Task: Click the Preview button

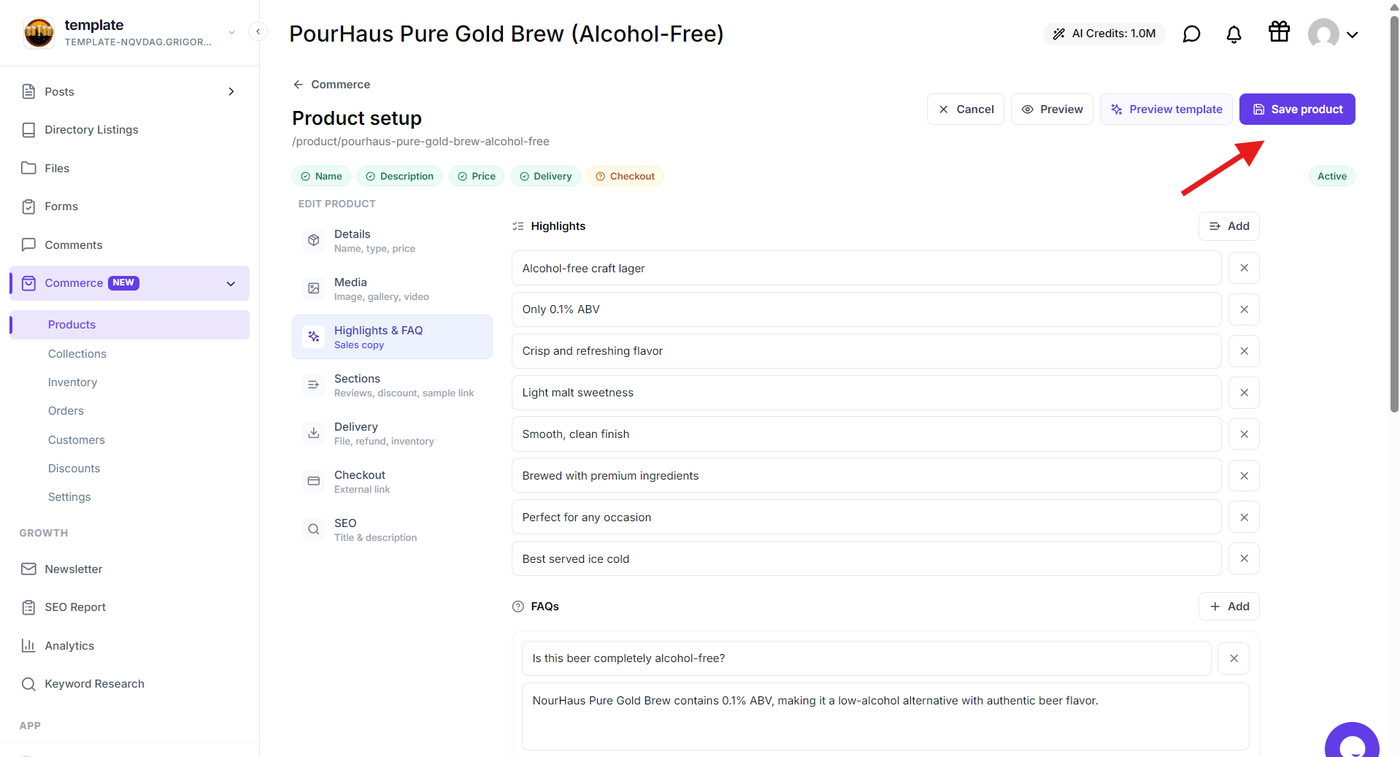Action: click(x=1052, y=109)
